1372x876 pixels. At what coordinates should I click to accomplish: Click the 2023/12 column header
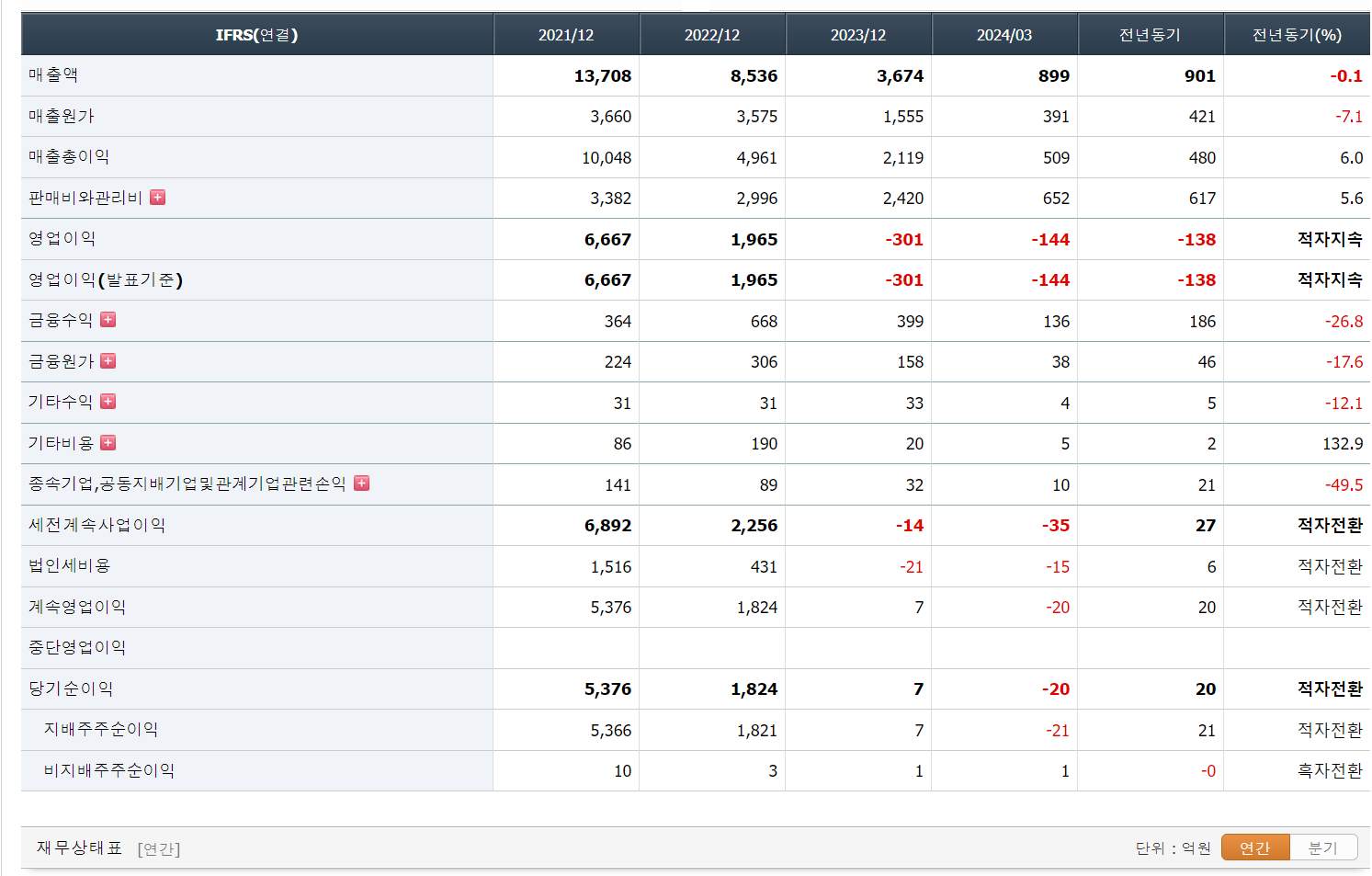click(858, 35)
